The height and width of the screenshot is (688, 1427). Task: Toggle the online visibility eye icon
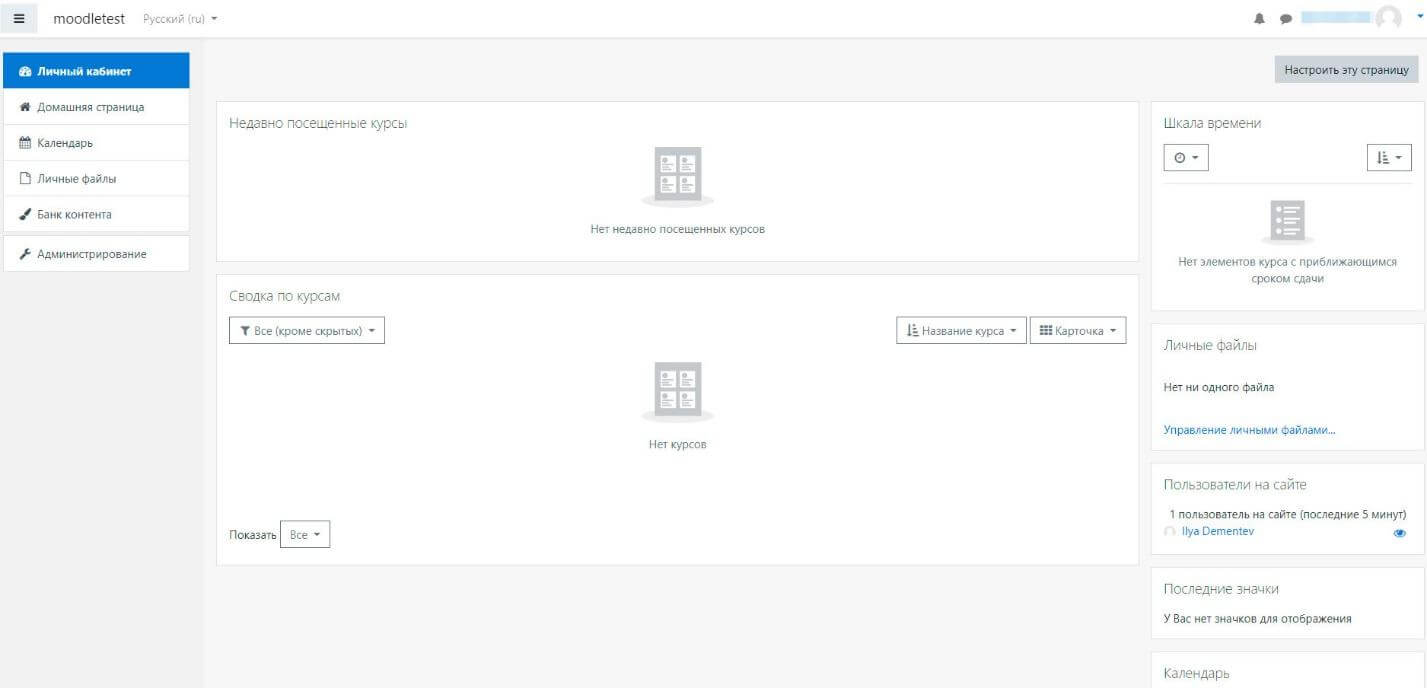pos(1399,533)
